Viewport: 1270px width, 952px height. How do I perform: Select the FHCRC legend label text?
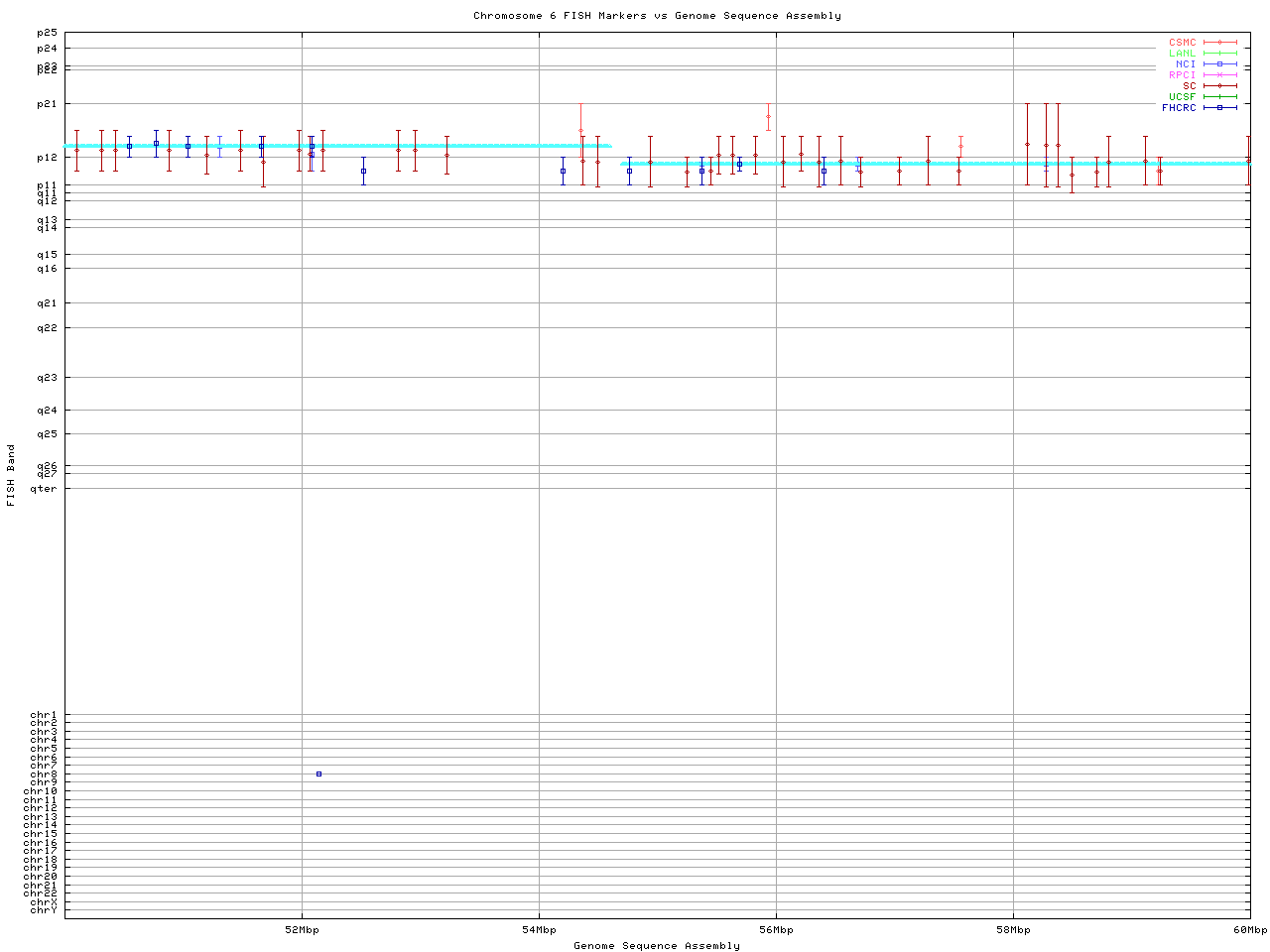tap(1179, 108)
